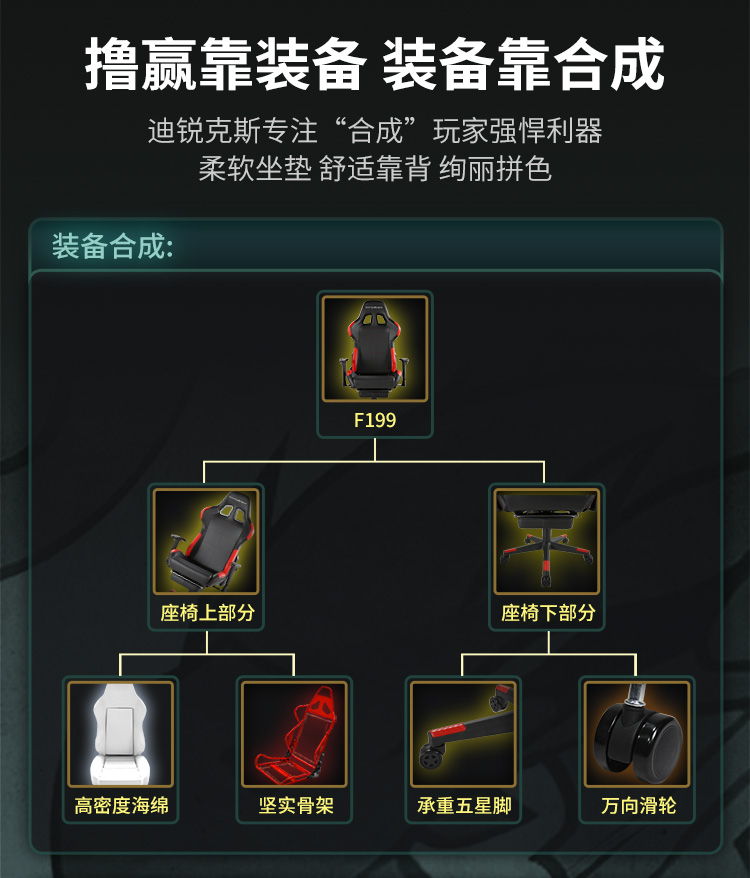Click the 座椅上部分 label
The height and width of the screenshot is (878, 750).
[207, 613]
